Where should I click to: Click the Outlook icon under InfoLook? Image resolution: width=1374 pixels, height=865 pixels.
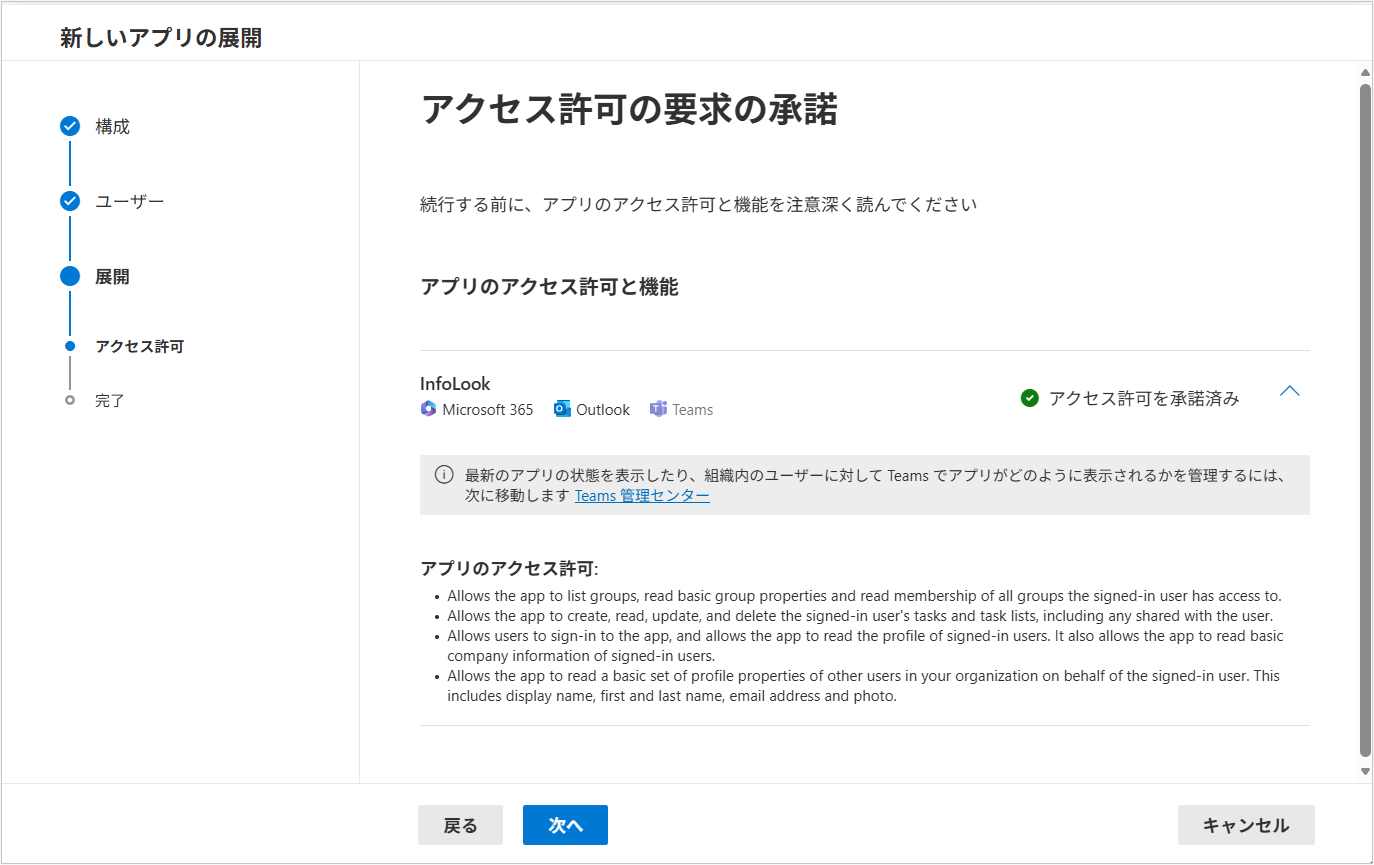(563, 409)
